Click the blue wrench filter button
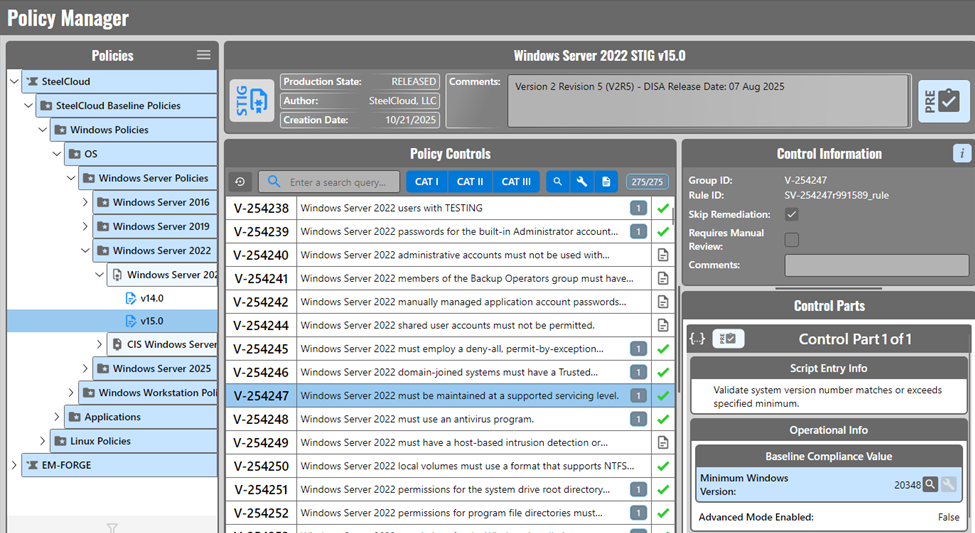The height and width of the screenshot is (533, 975). tap(582, 182)
